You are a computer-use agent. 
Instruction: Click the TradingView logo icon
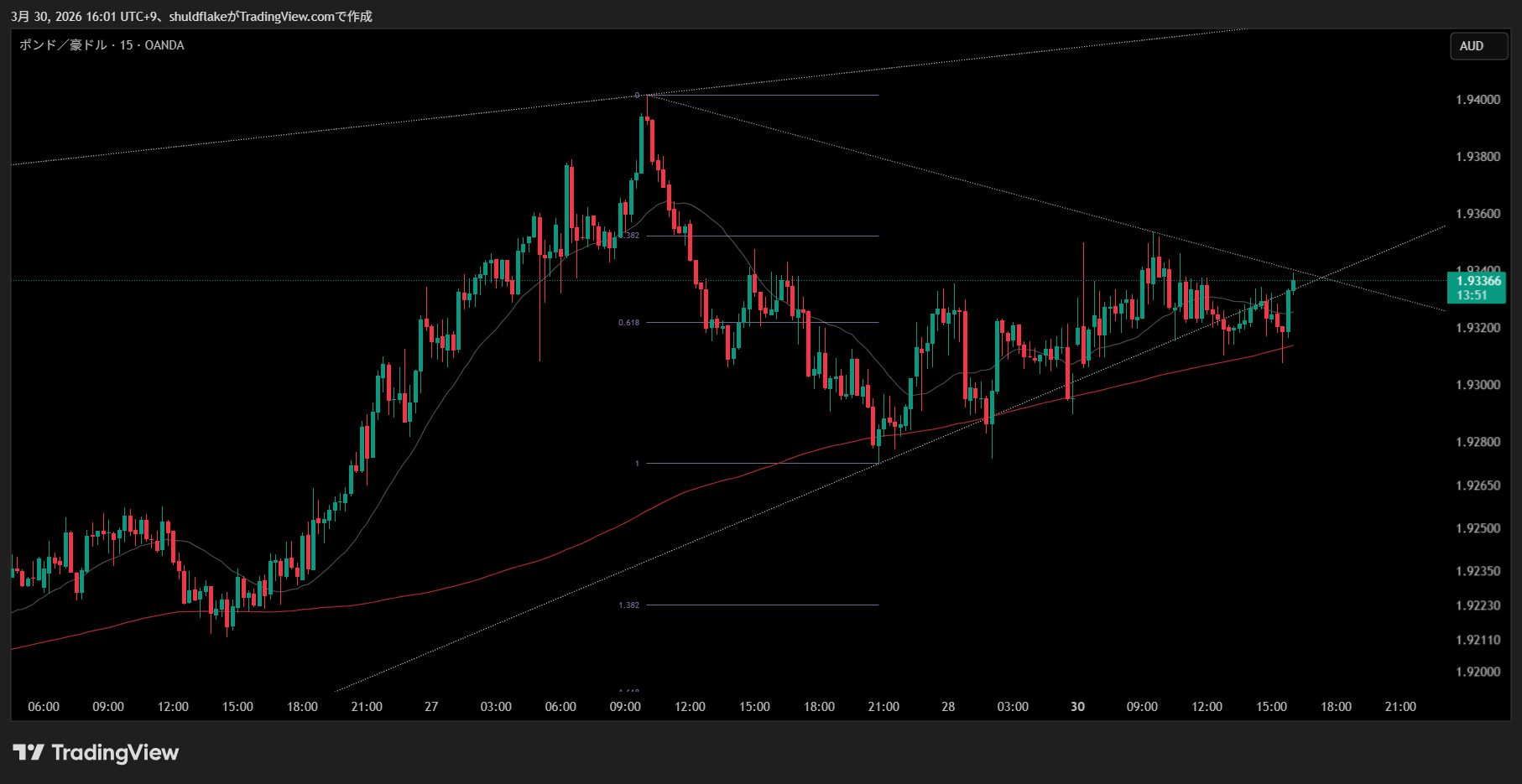(x=28, y=752)
